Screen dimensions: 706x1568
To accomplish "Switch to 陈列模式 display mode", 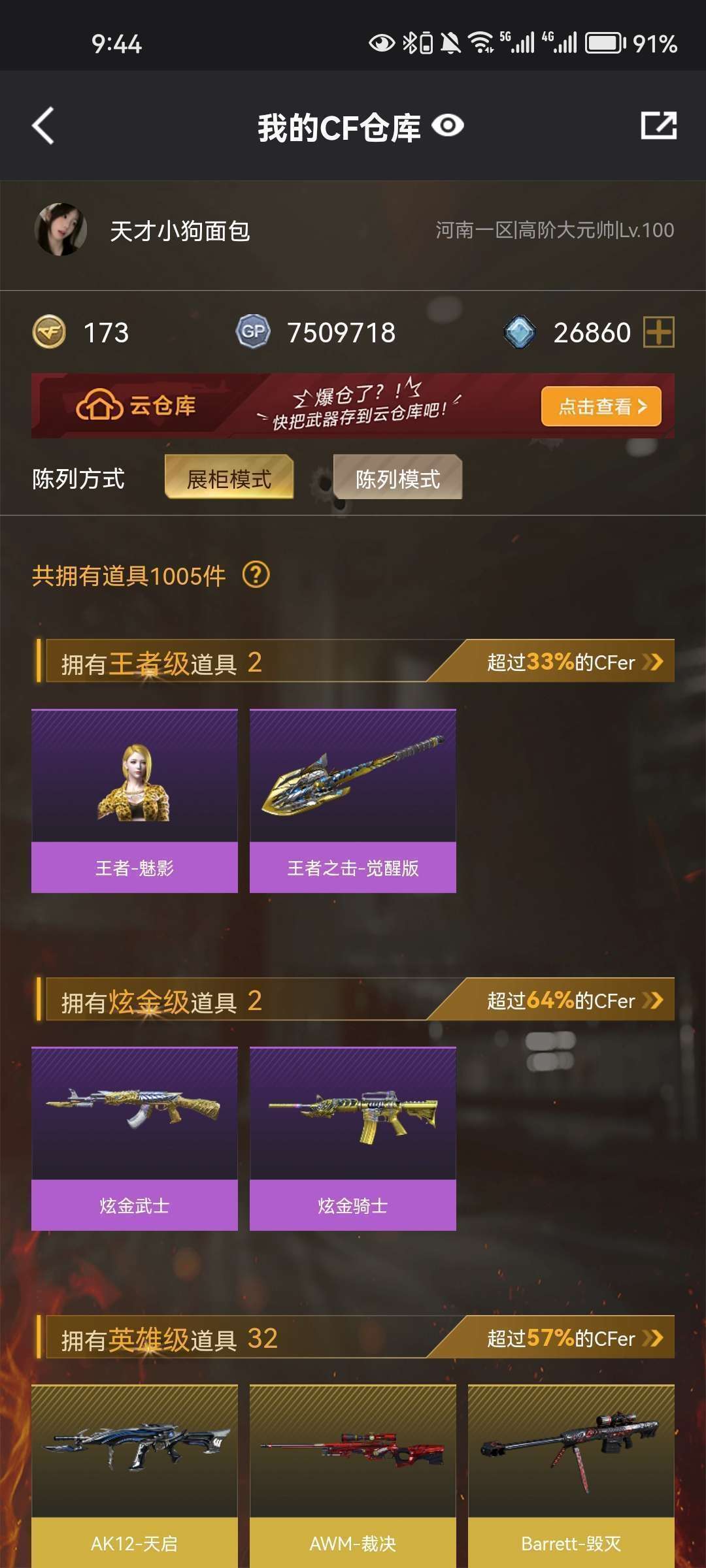I will pos(397,478).
